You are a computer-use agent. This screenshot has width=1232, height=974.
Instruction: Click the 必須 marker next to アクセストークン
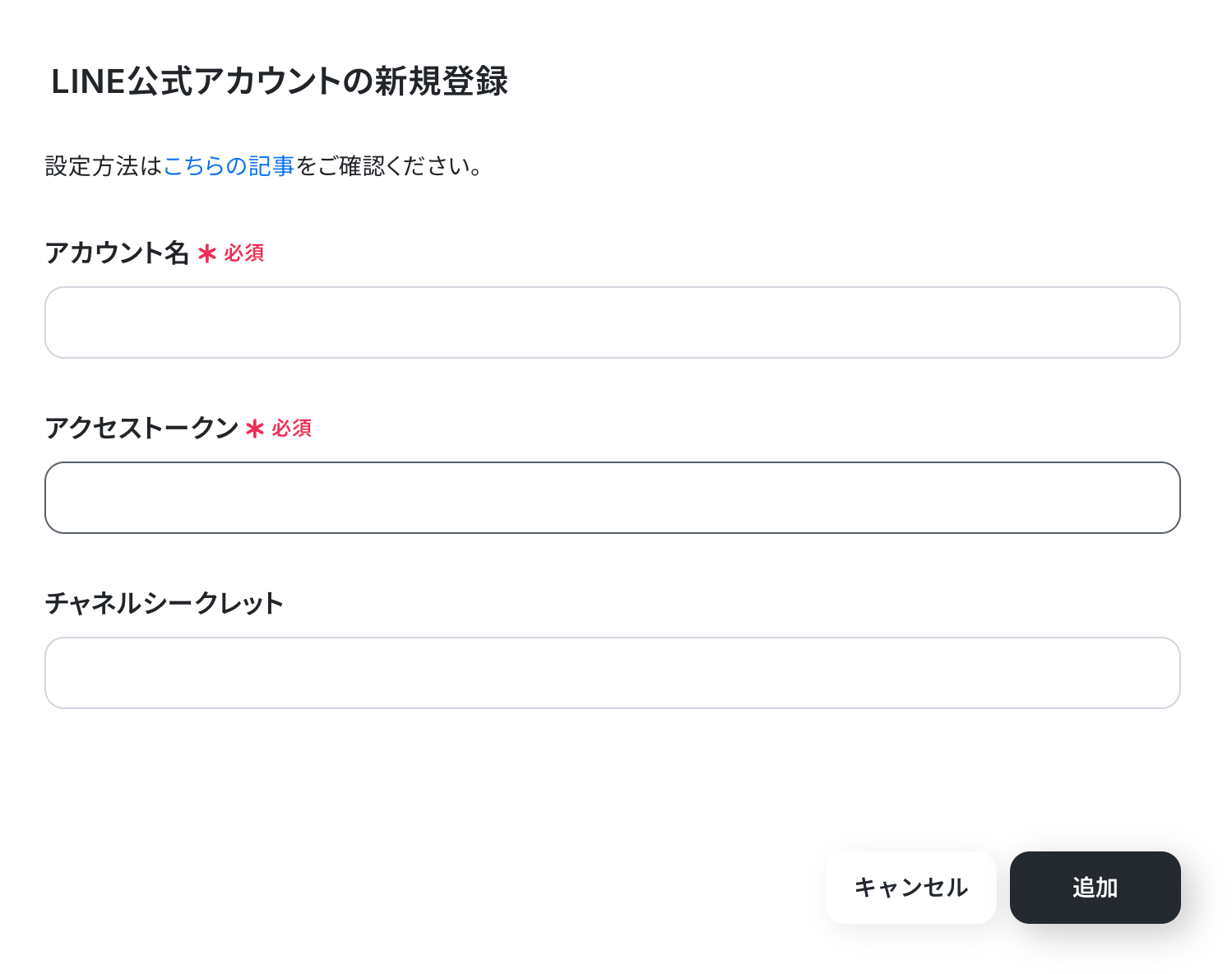292,429
